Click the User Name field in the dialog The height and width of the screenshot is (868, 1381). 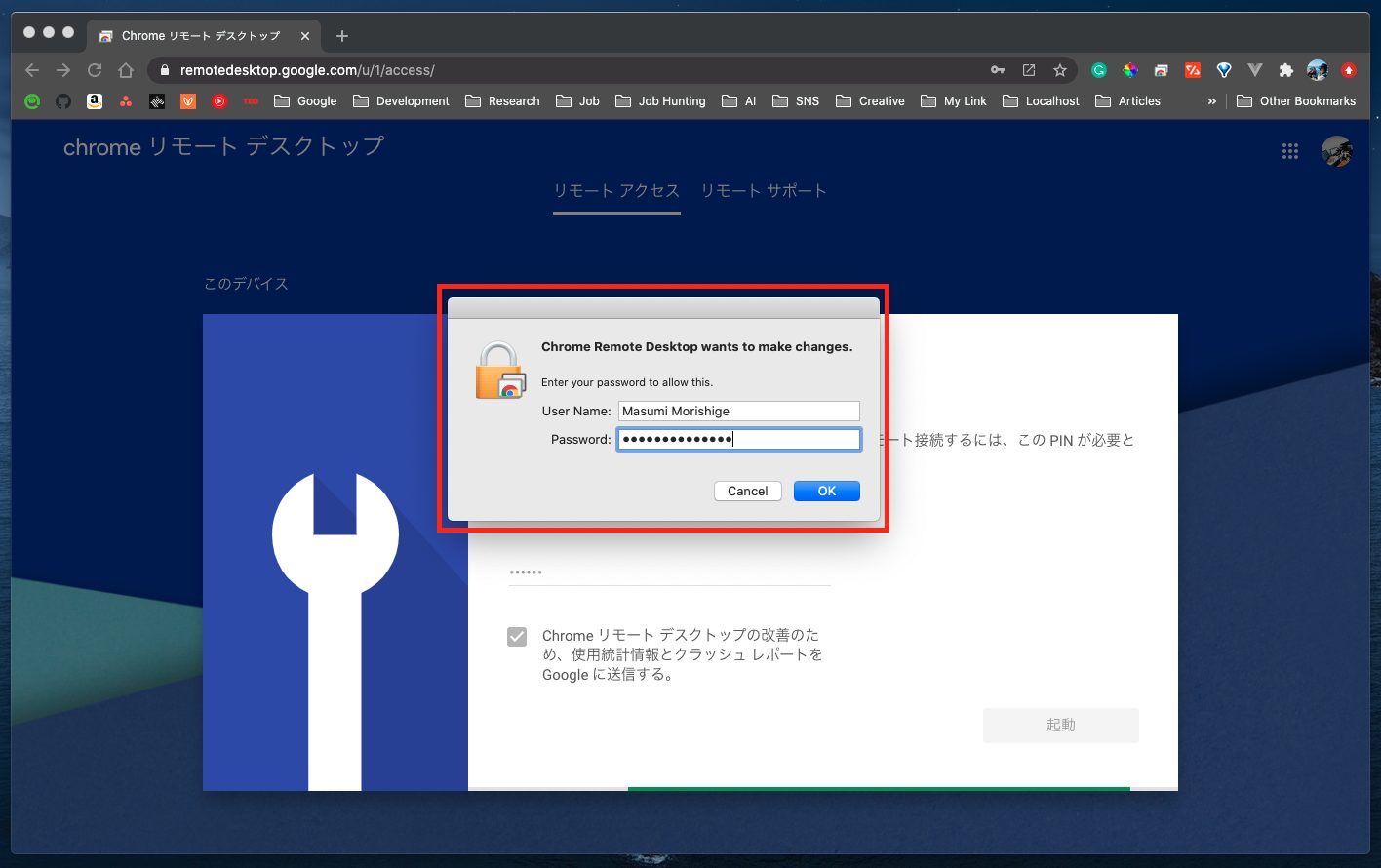click(x=738, y=411)
